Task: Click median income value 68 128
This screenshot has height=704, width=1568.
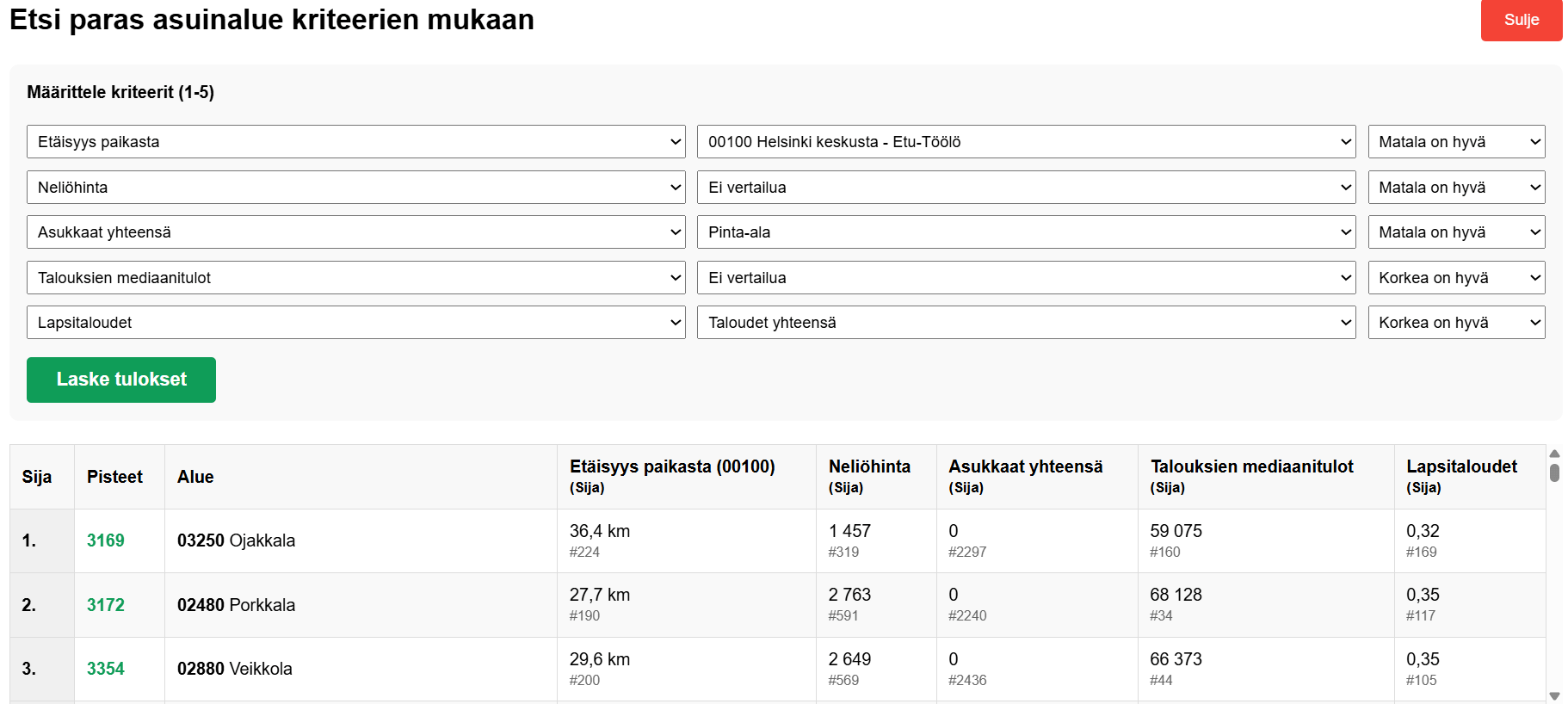Action: pyautogui.click(x=1176, y=595)
